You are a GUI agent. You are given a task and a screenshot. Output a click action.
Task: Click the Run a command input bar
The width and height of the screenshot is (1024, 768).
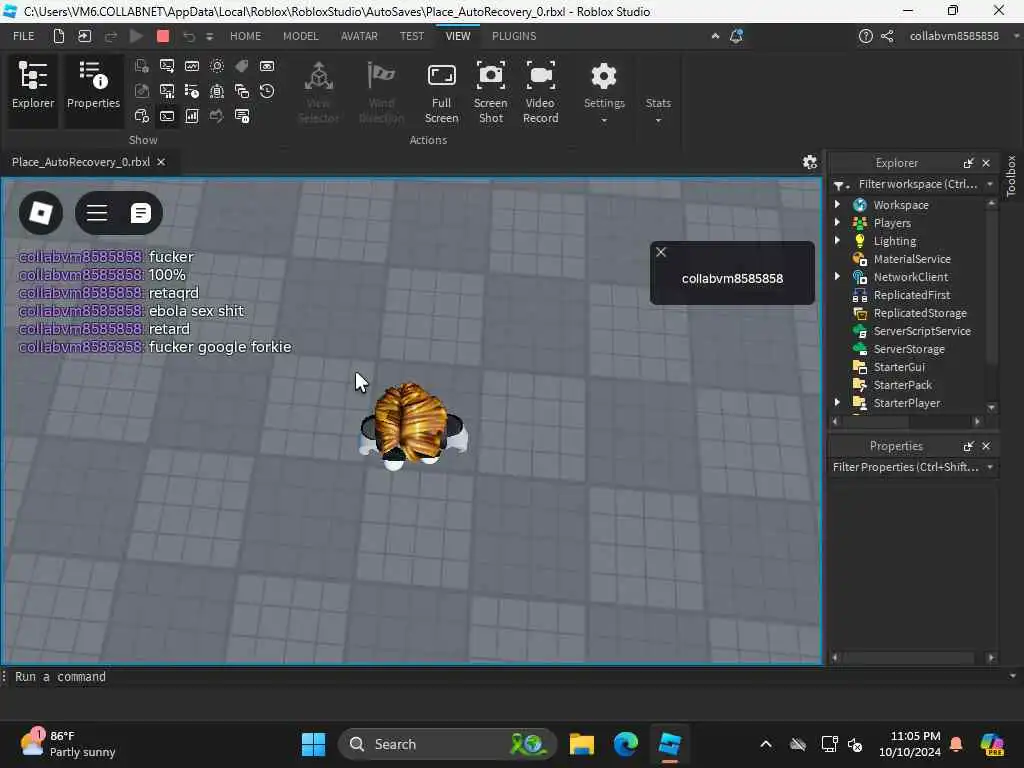pyautogui.click(x=507, y=677)
